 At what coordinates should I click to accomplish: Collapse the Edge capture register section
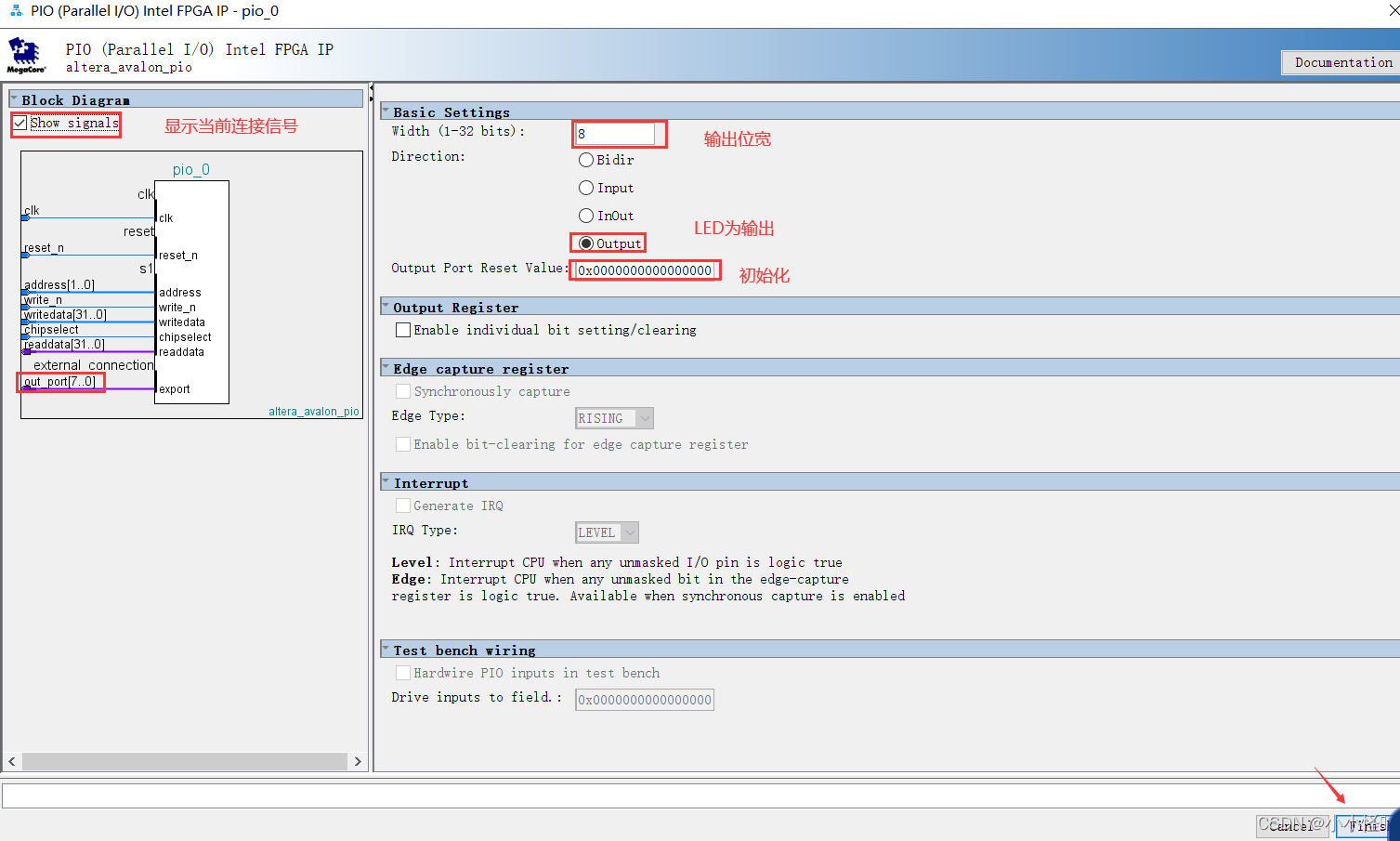pos(386,367)
